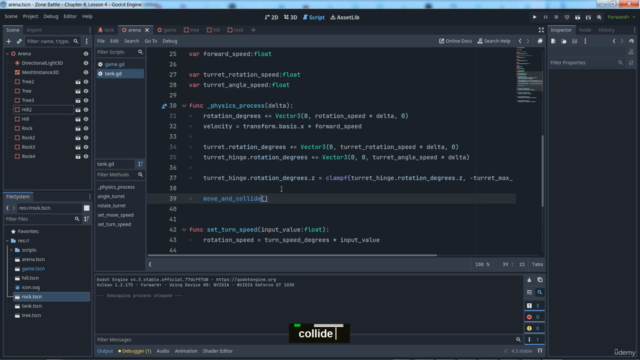Sort files in FileSystem dock

click(x=87, y=219)
